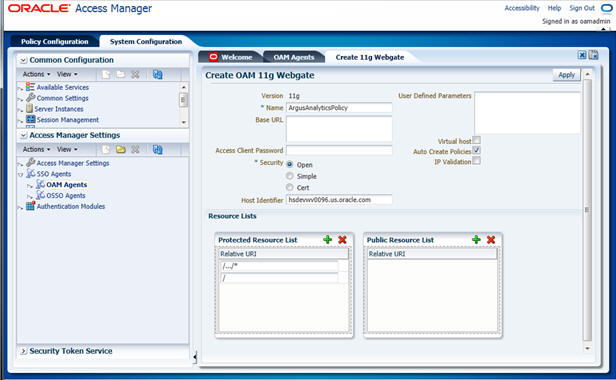Viewport: 616px width, 380px height.
Task: Select the Cert security radio button
Action: 290,187
